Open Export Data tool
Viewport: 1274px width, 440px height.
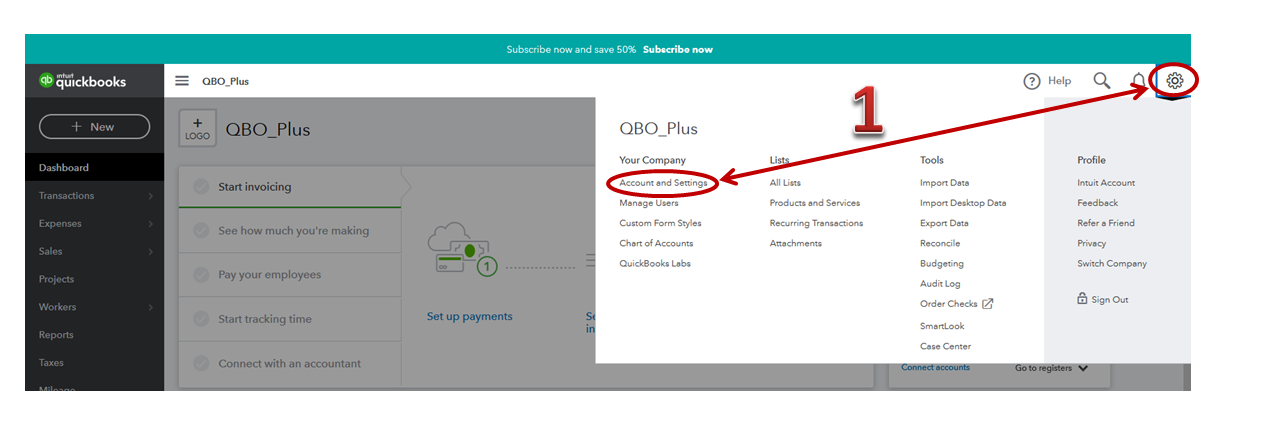pyautogui.click(x=944, y=223)
